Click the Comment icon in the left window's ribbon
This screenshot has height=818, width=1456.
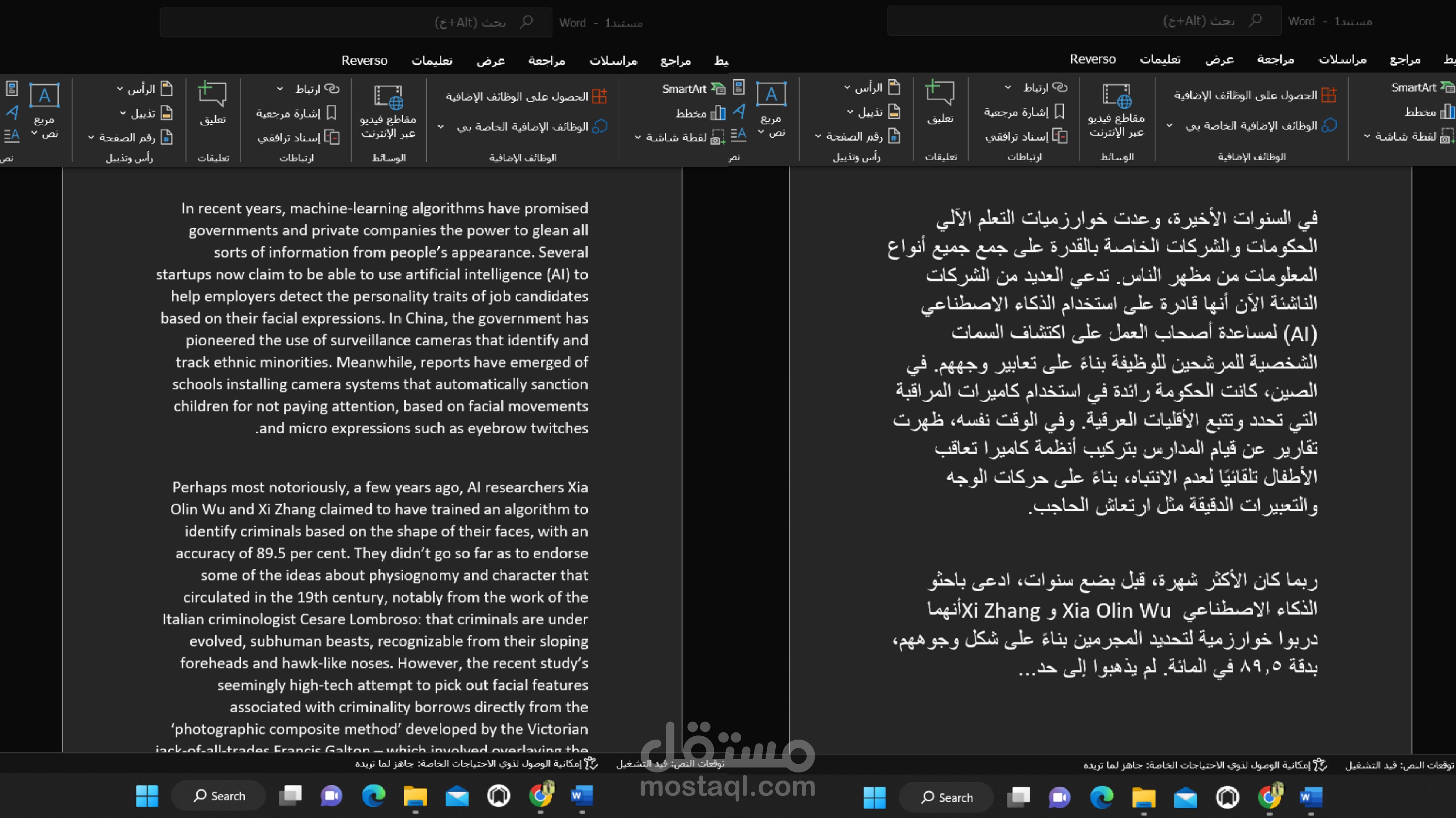point(212,94)
